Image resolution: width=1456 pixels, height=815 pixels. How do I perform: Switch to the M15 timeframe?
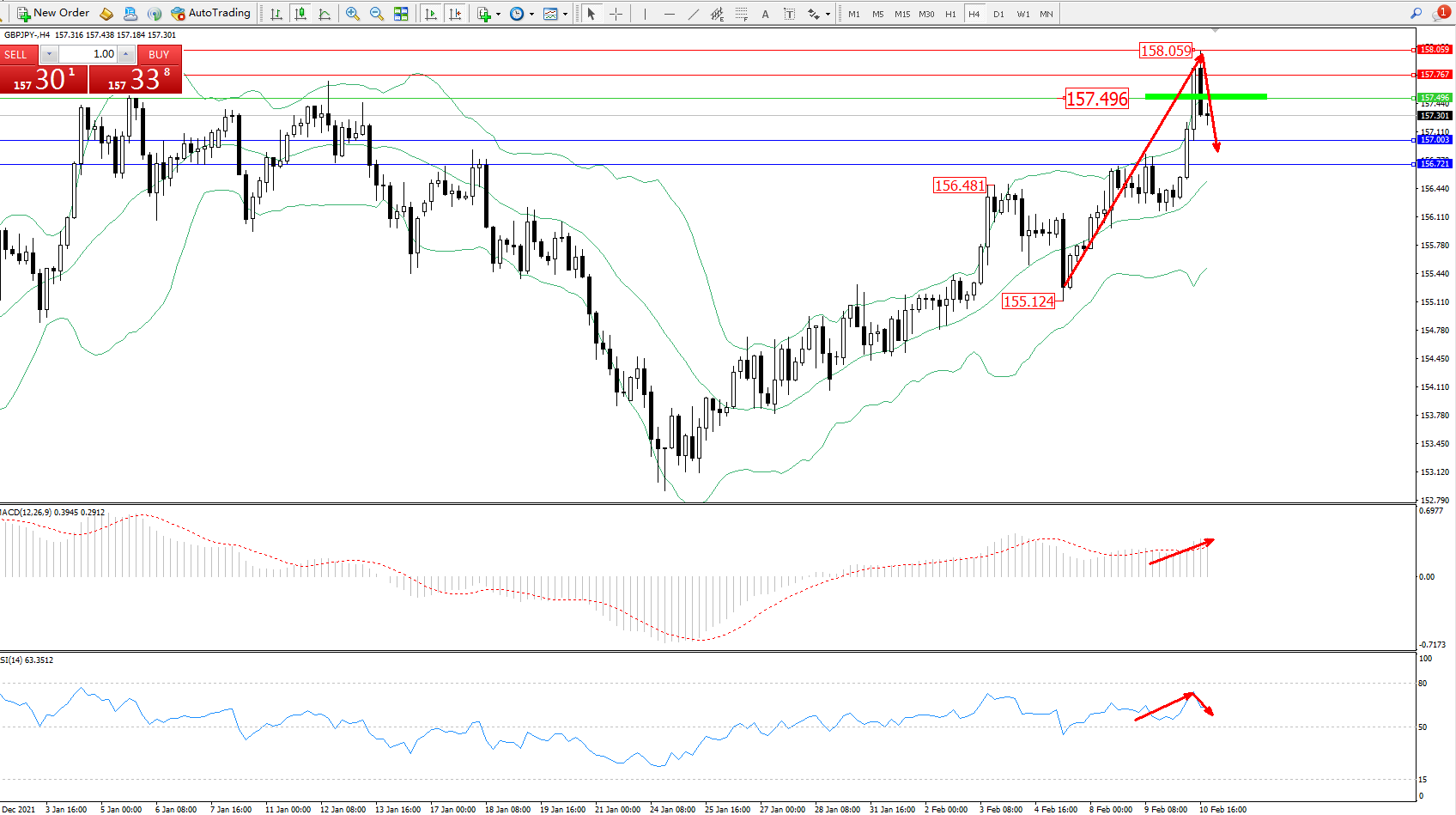(902, 14)
